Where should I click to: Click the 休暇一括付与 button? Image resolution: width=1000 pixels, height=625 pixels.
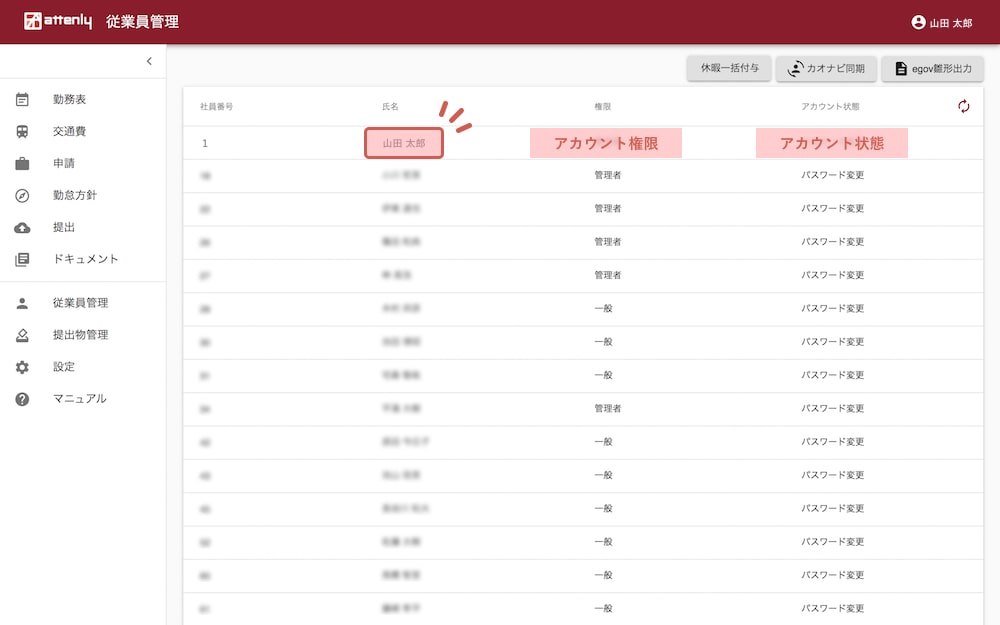click(729, 68)
